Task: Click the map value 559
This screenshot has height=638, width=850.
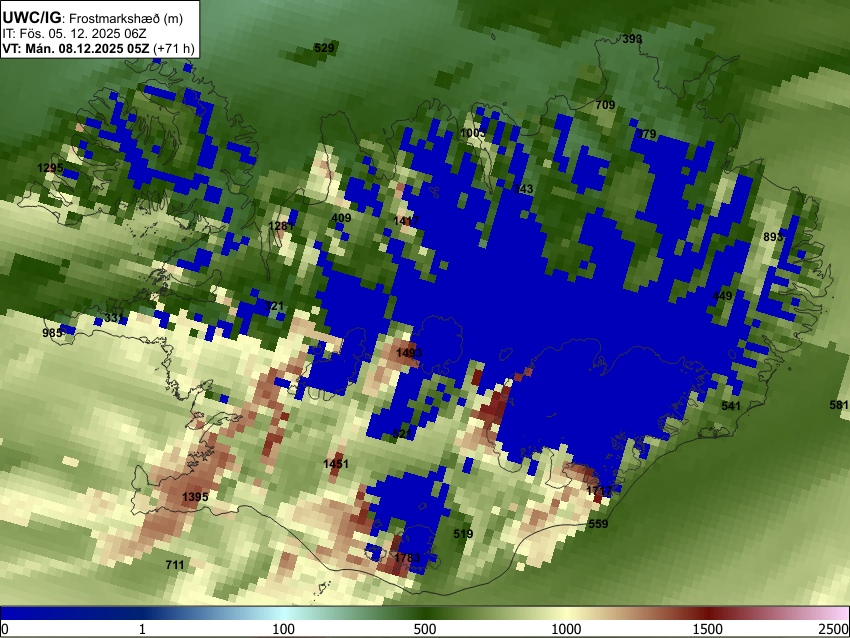Action: (598, 524)
